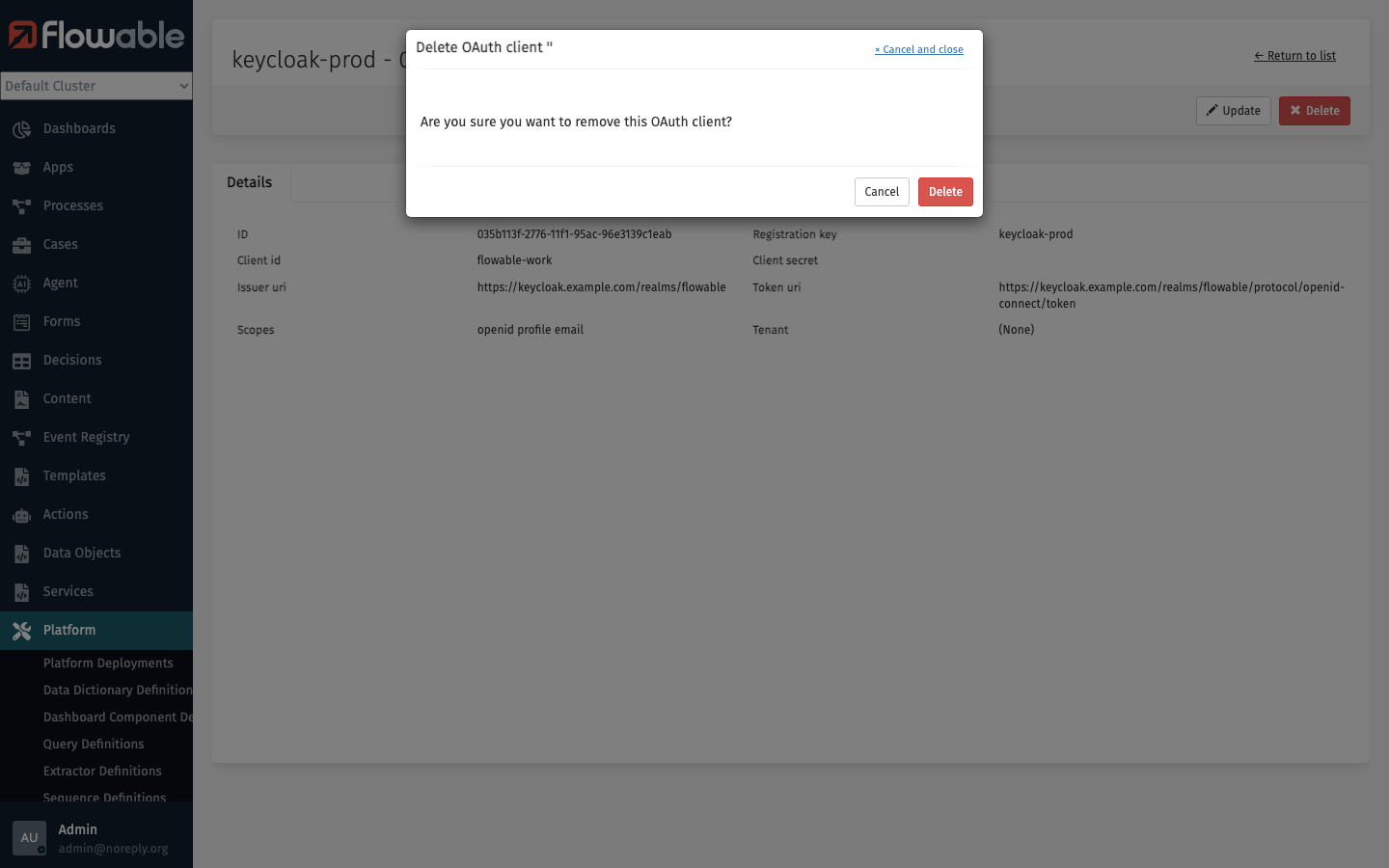This screenshot has width=1389, height=868.
Task: Open the Event Registry section
Action: pyautogui.click(x=86, y=437)
